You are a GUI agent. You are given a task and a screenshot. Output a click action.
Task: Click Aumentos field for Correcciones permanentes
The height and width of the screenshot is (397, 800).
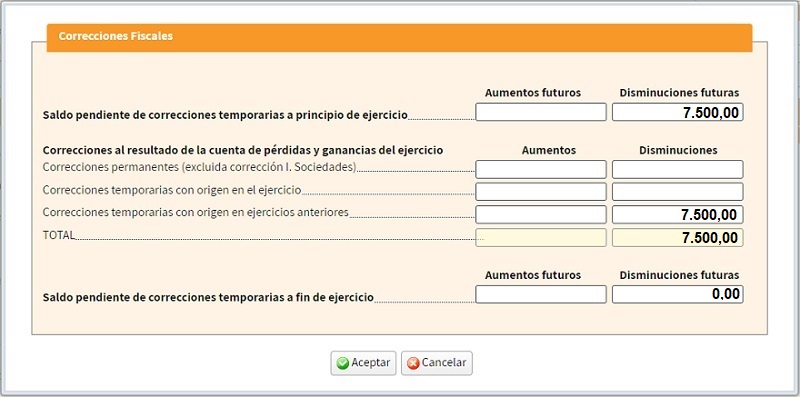541,169
